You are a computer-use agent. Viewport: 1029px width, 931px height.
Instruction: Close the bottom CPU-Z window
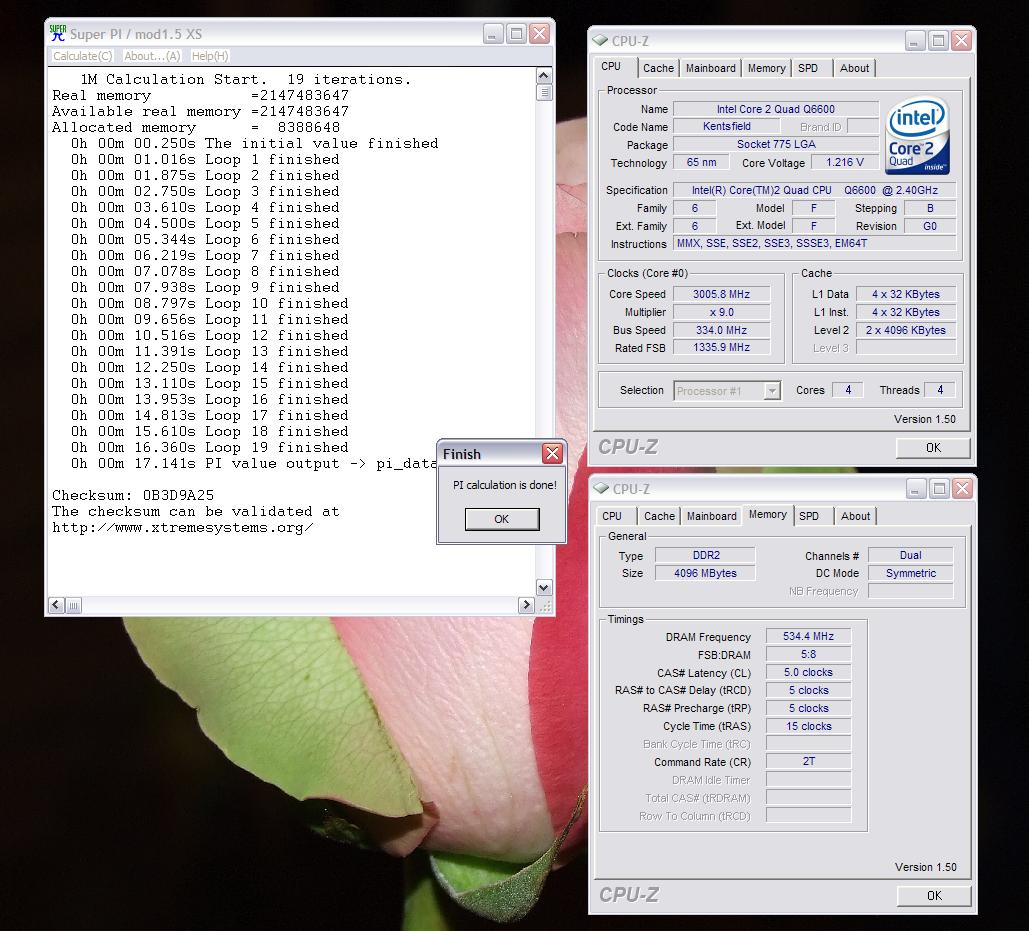(963, 489)
